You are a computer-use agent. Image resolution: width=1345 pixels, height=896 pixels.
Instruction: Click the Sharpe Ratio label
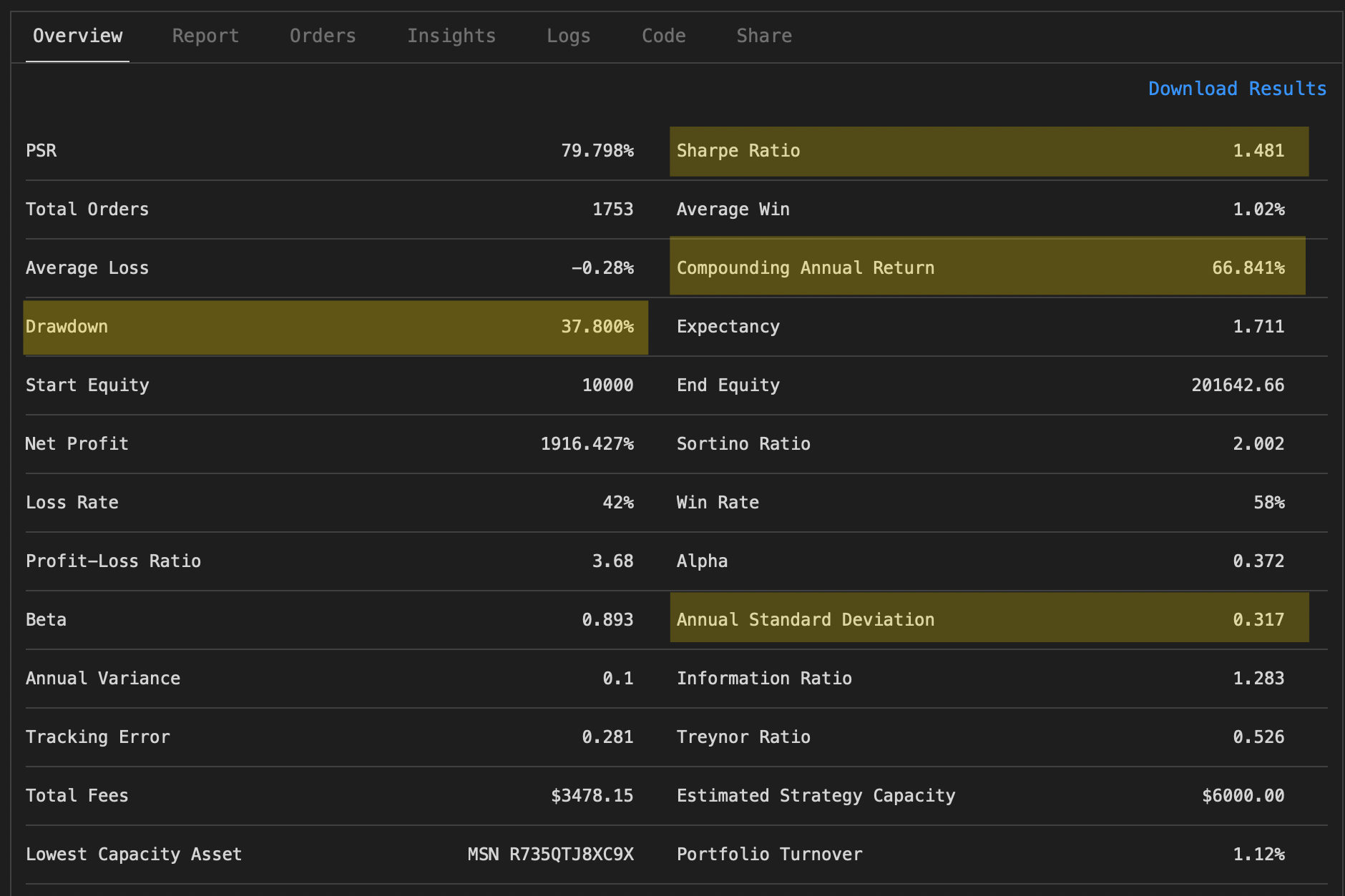(x=738, y=151)
